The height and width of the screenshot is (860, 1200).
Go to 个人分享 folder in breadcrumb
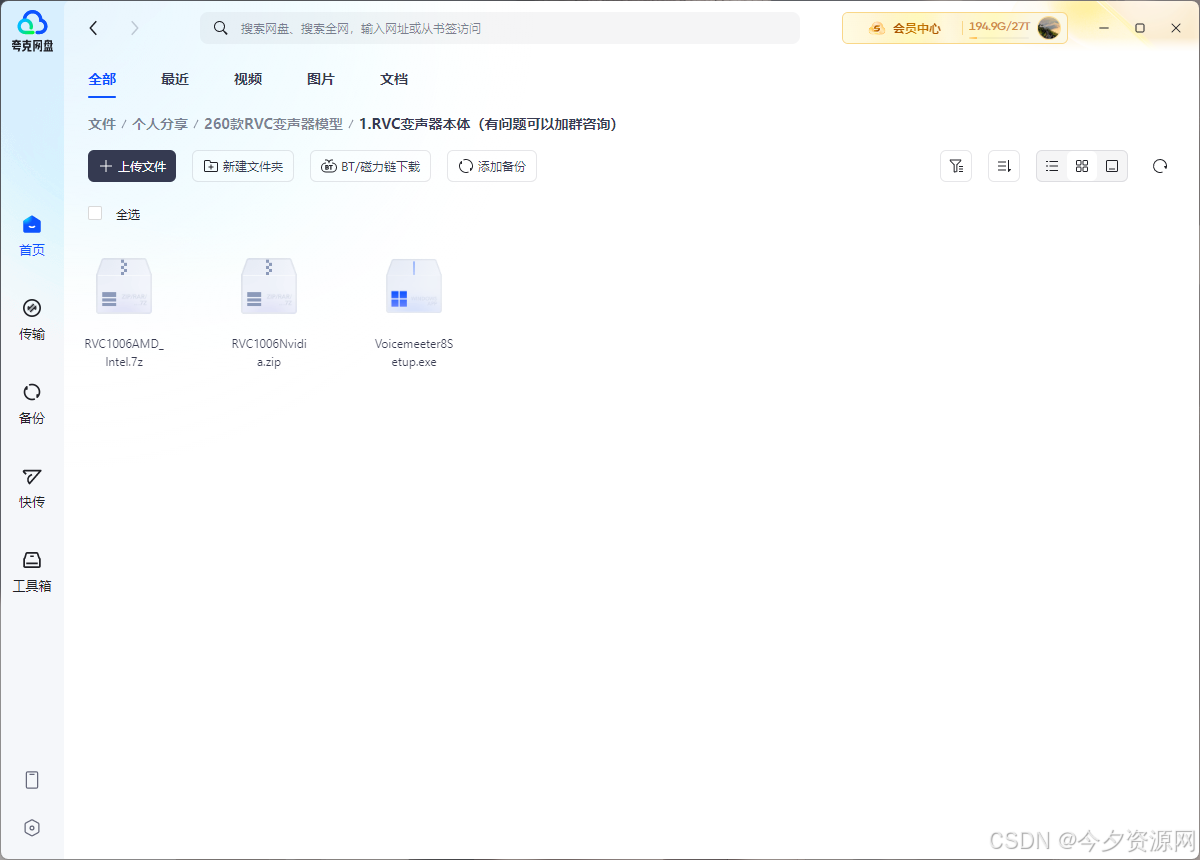pos(160,124)
